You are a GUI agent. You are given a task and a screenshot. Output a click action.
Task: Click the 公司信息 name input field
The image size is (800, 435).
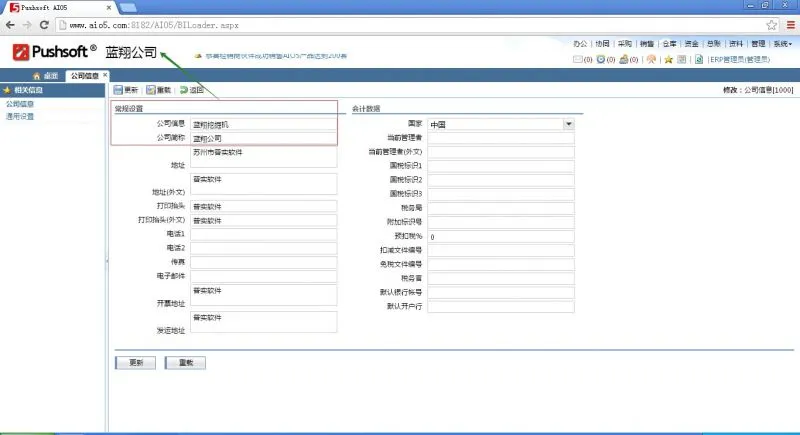coord(263,124)
